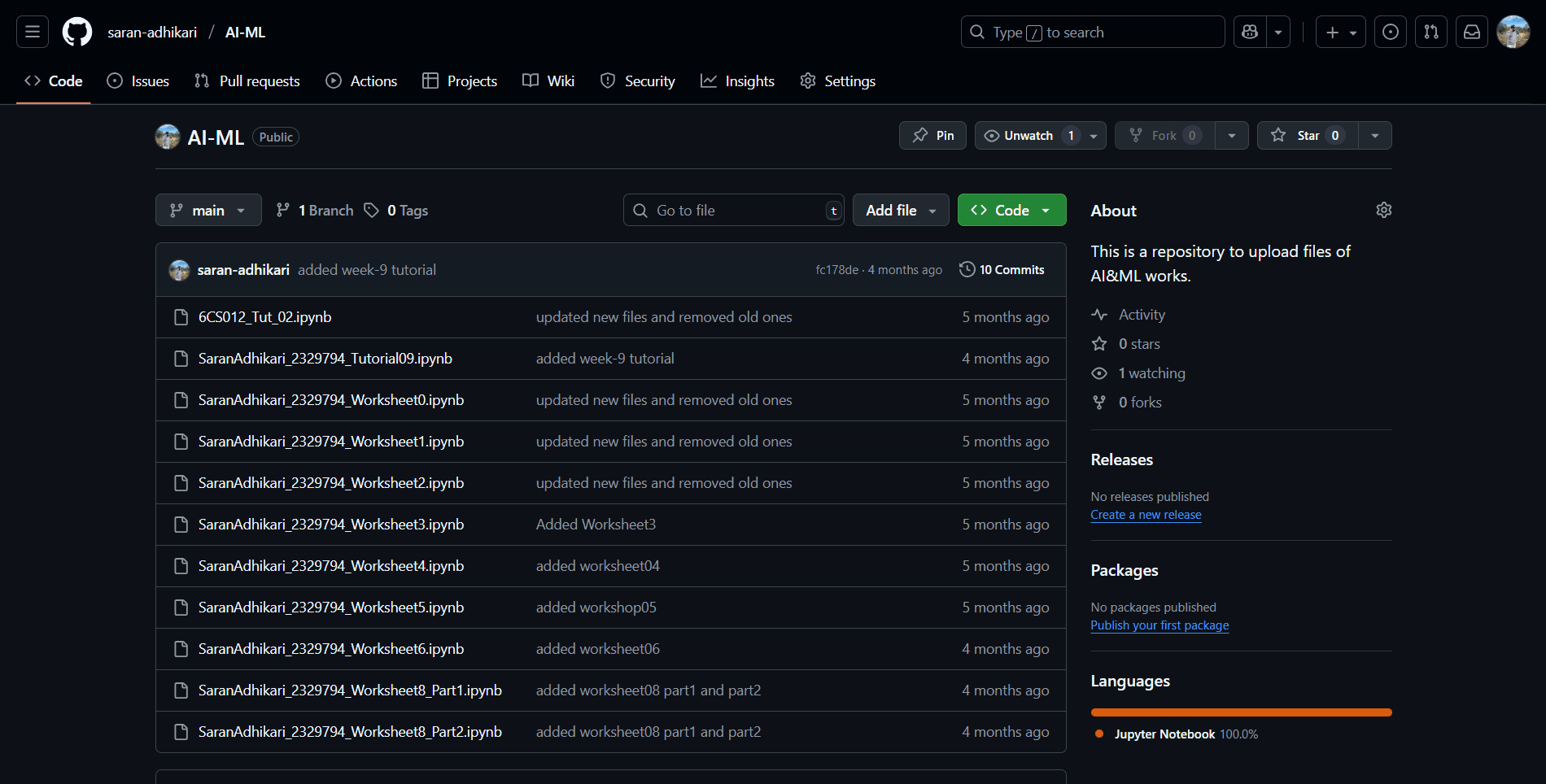View the 10 Commits history

[x=1002, y=270]
